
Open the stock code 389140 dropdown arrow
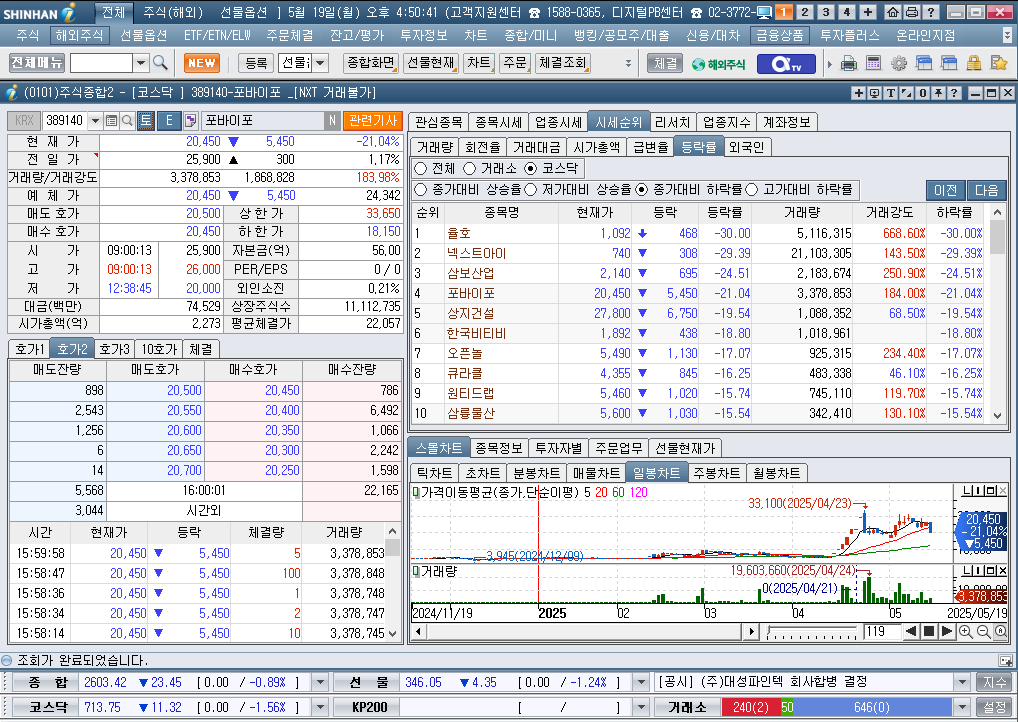95,121
